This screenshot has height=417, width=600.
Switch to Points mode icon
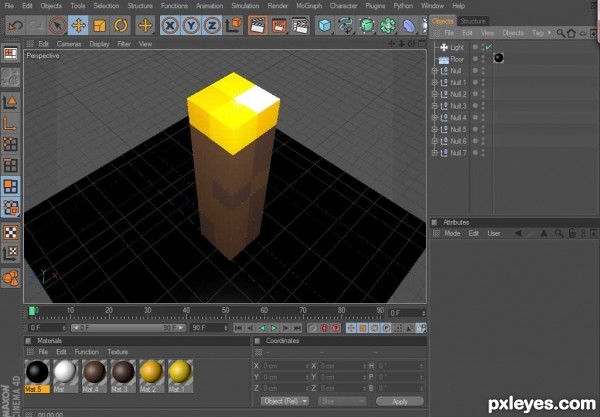click(11, 144)
